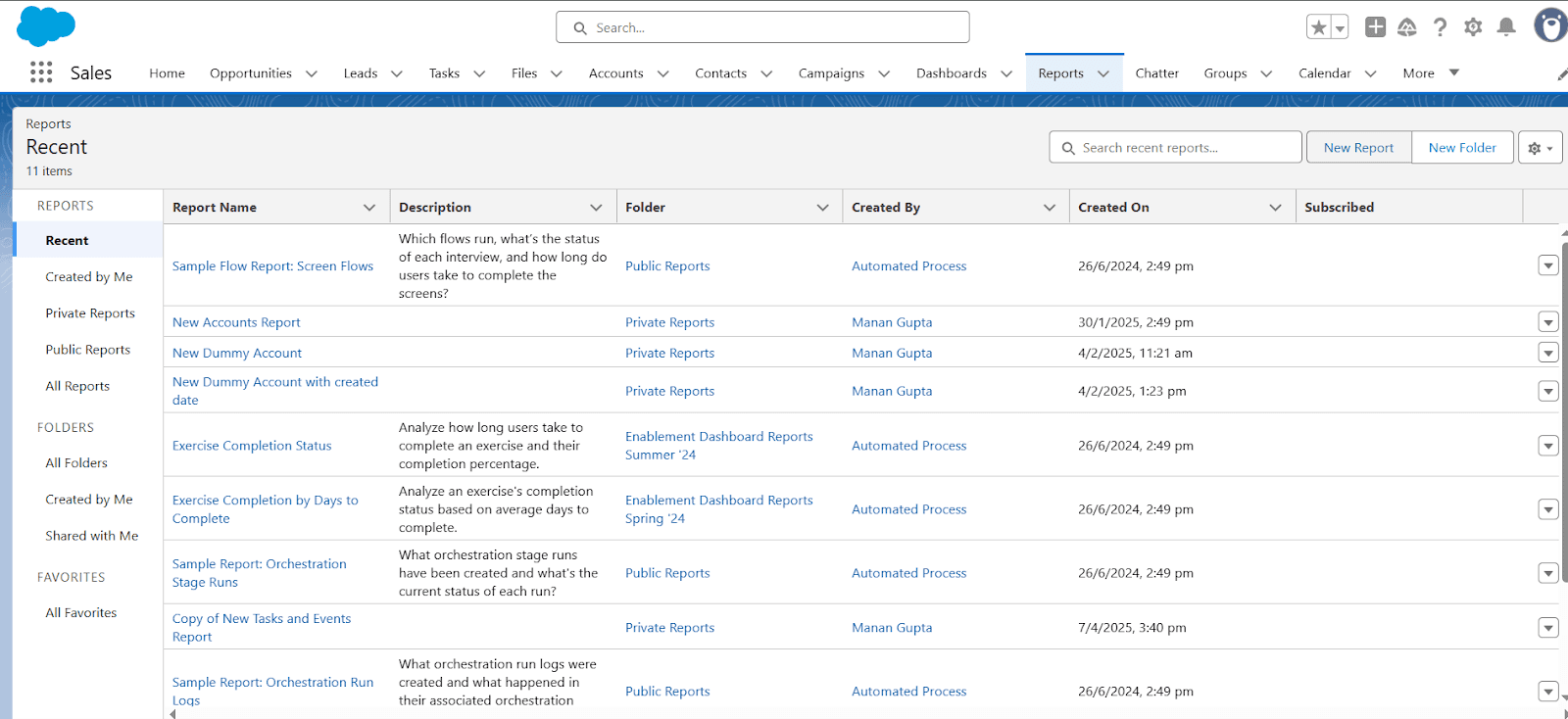Select Private Reports in the sidebar
The image size is (1568, 719).
(90, 313)
